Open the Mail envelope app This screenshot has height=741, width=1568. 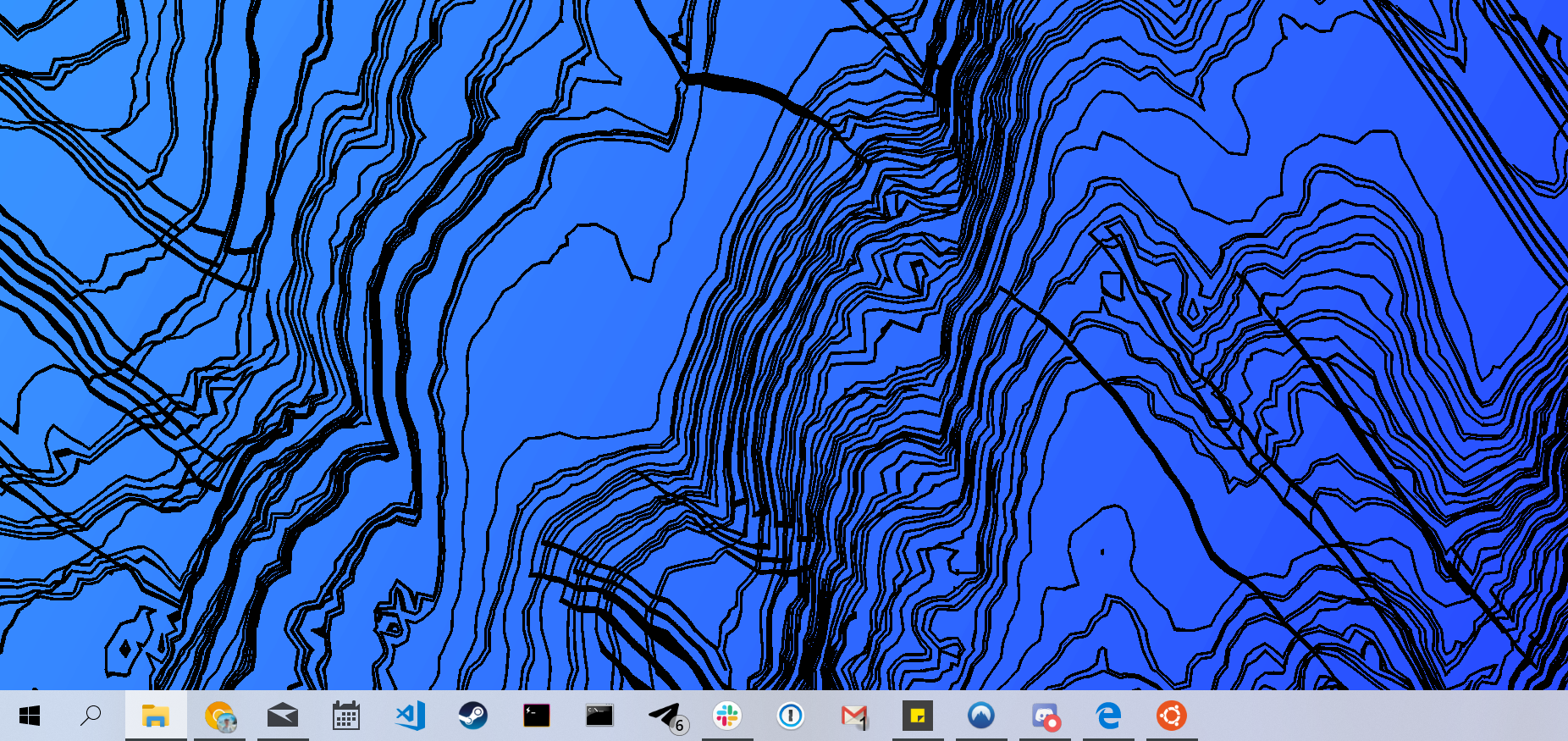click(x=283, y=716)
